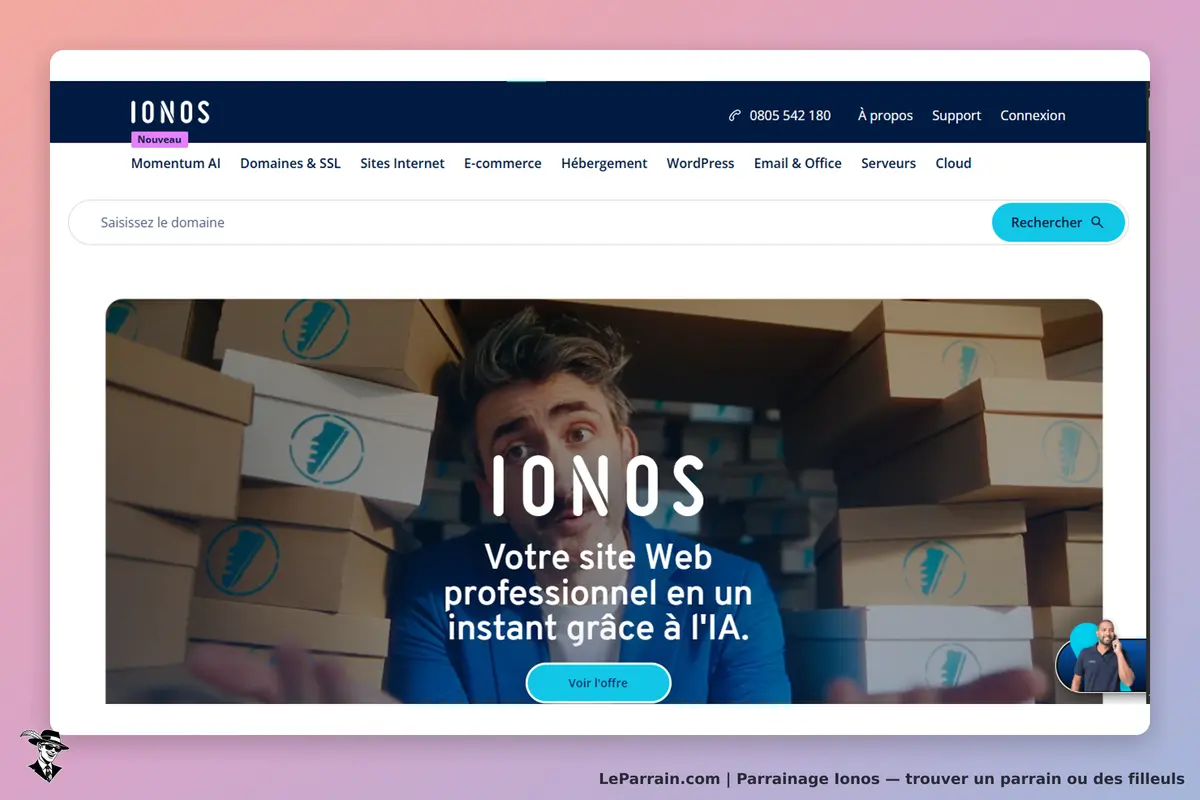1200x800 pixels.
Task: Open the Email & Office menu
Action: (797, 163)
